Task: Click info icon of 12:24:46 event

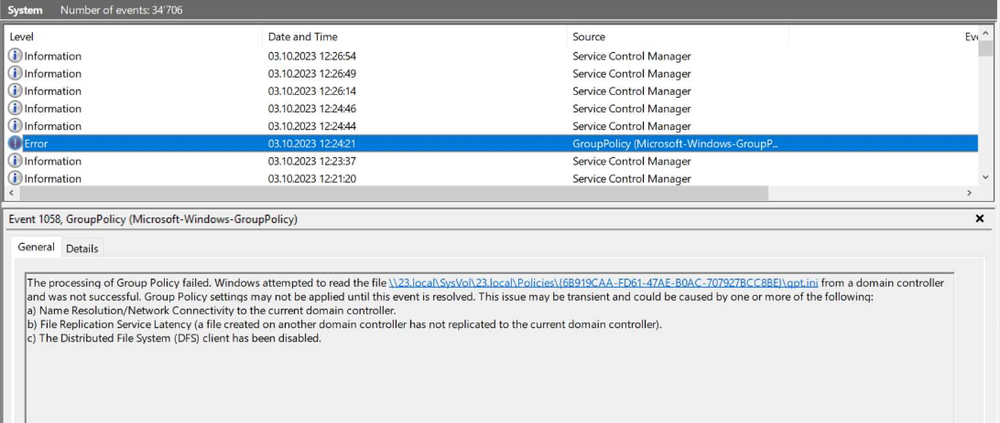Action: click(15, 109)
